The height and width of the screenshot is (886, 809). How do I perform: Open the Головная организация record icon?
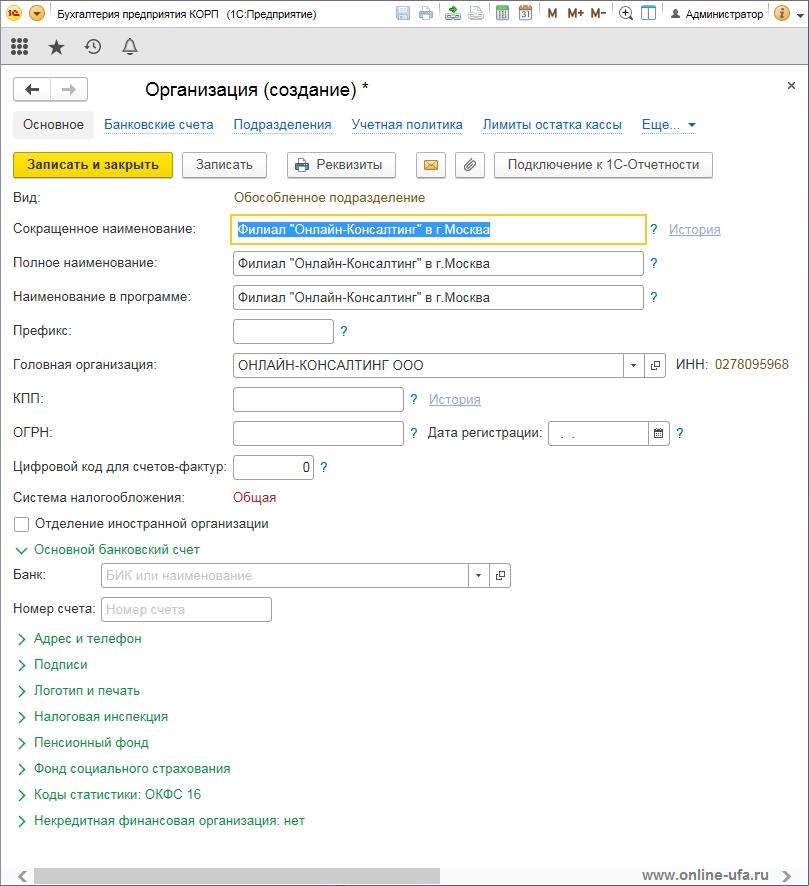click(655, 366)
